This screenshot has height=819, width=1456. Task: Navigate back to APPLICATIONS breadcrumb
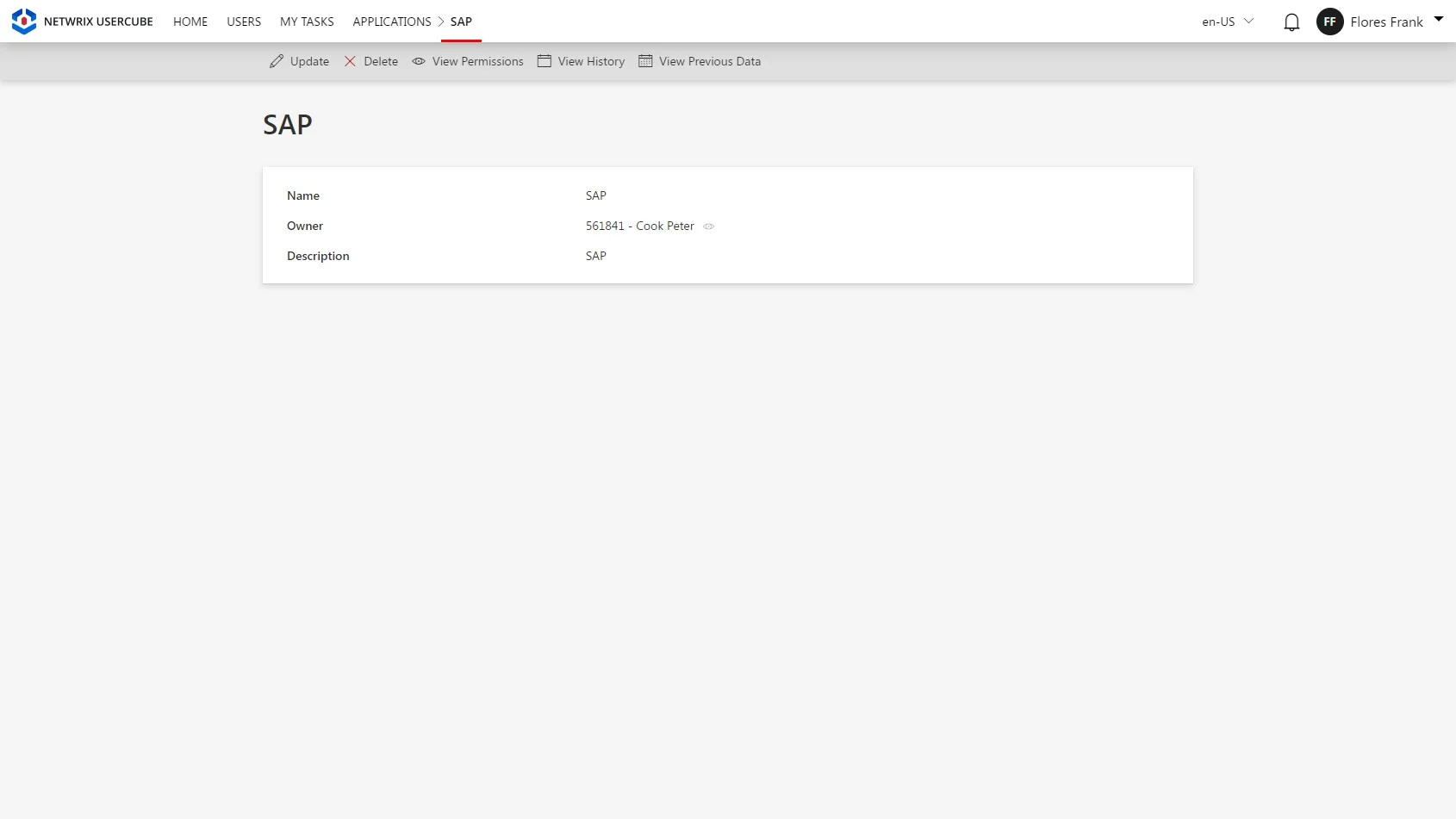pos(392,22)
